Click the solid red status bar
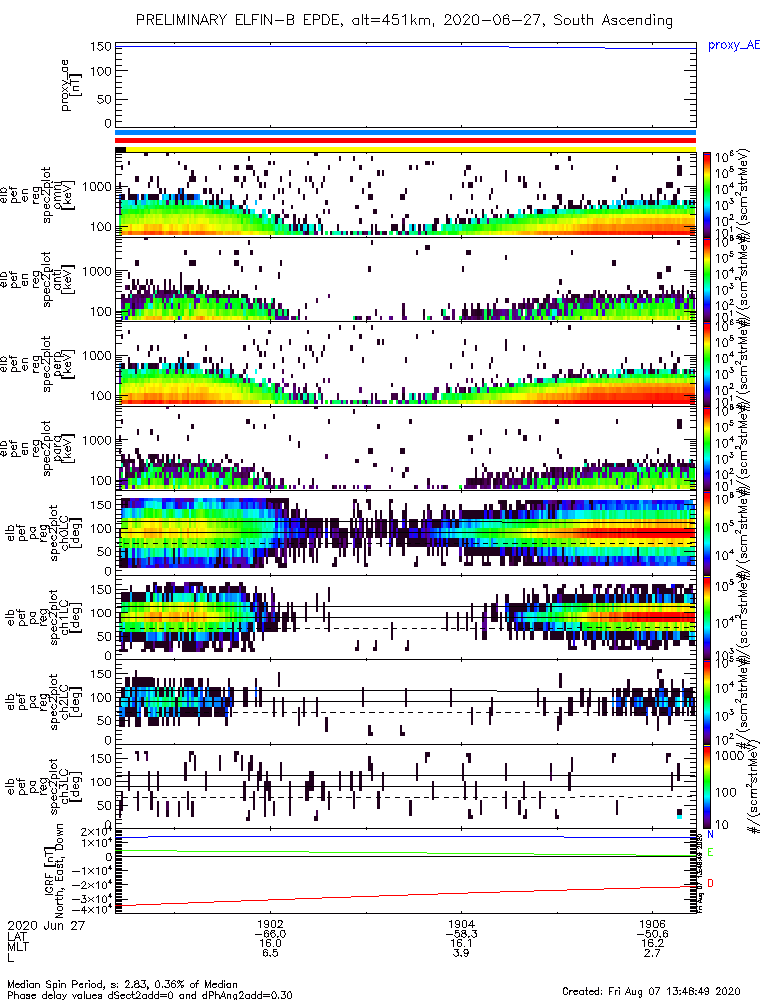This screenshot has width=775, height=1000. click(x=406, y=141)
